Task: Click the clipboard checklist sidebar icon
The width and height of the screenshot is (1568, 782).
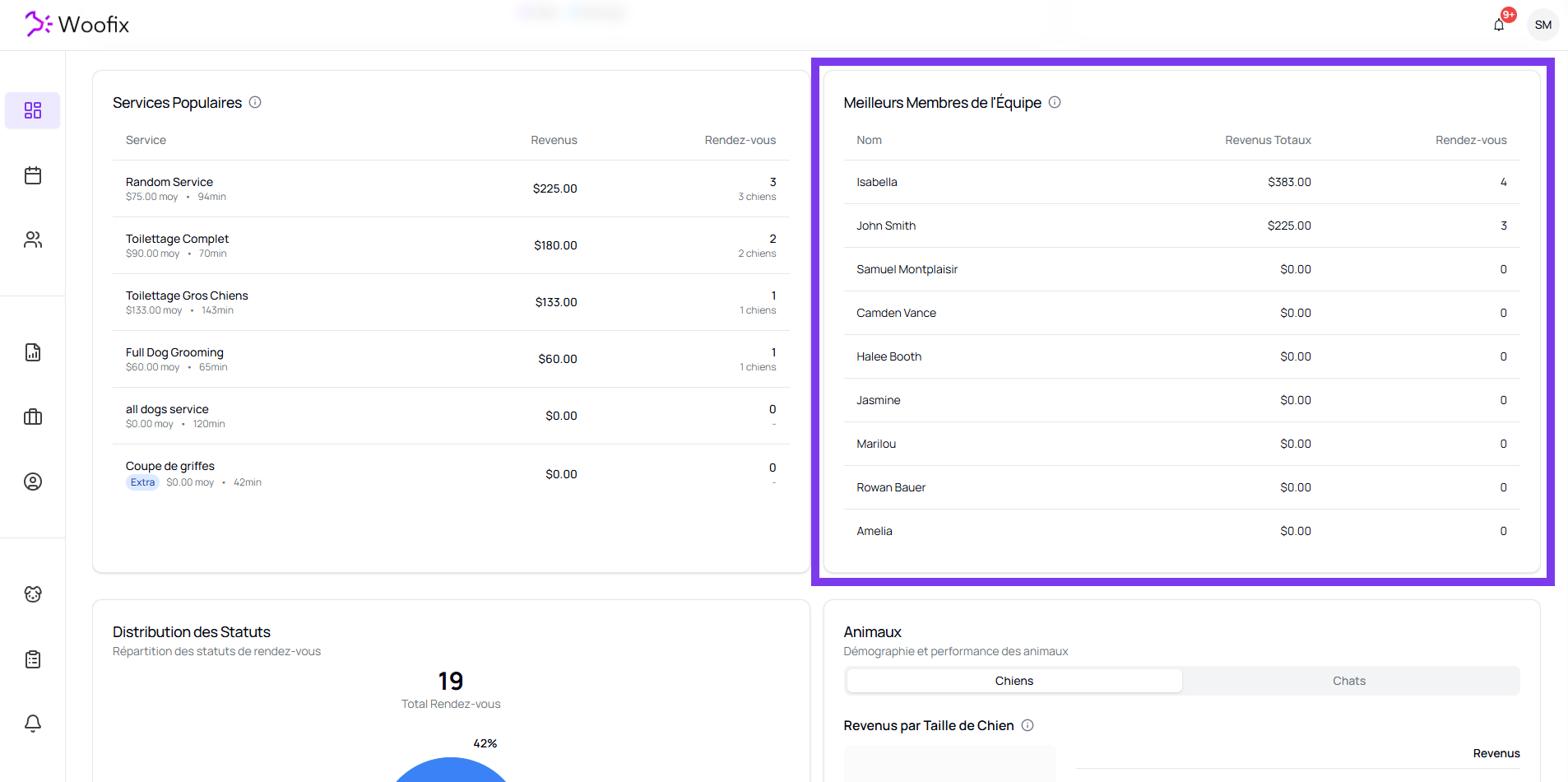Action: (x=33, y=659)
